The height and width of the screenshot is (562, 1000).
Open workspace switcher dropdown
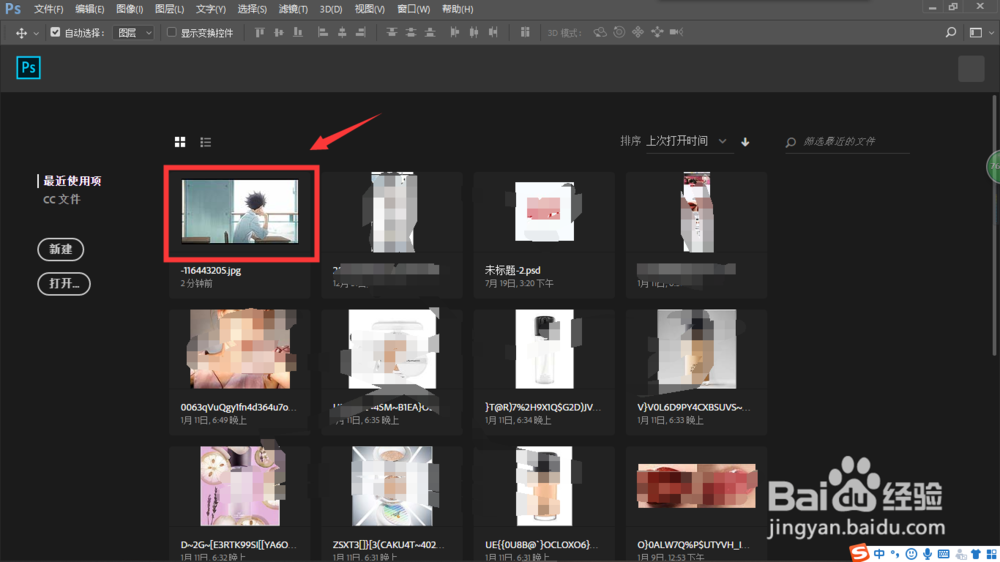979,33
